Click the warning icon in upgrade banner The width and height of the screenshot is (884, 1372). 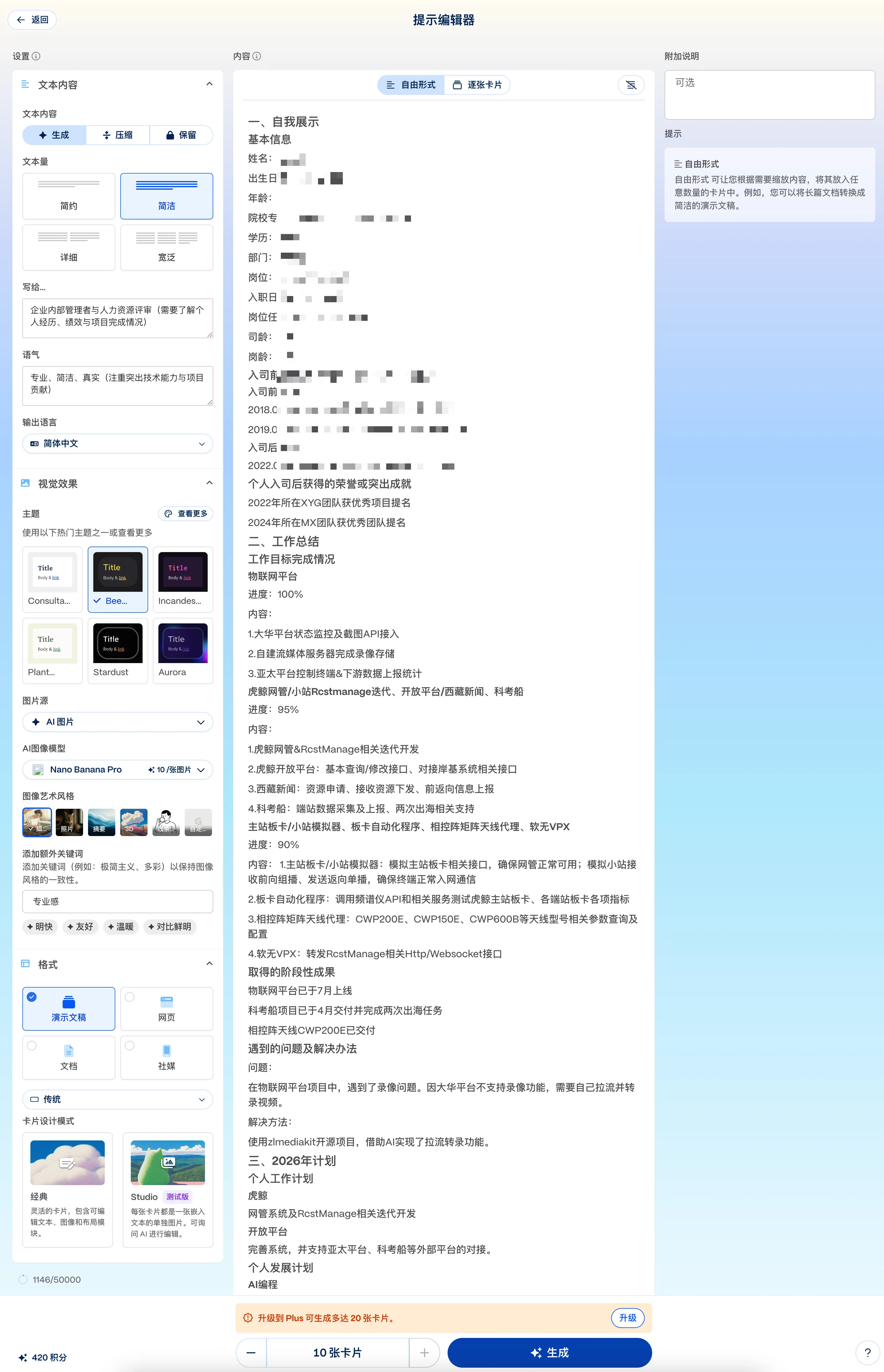coord(248,1318)
